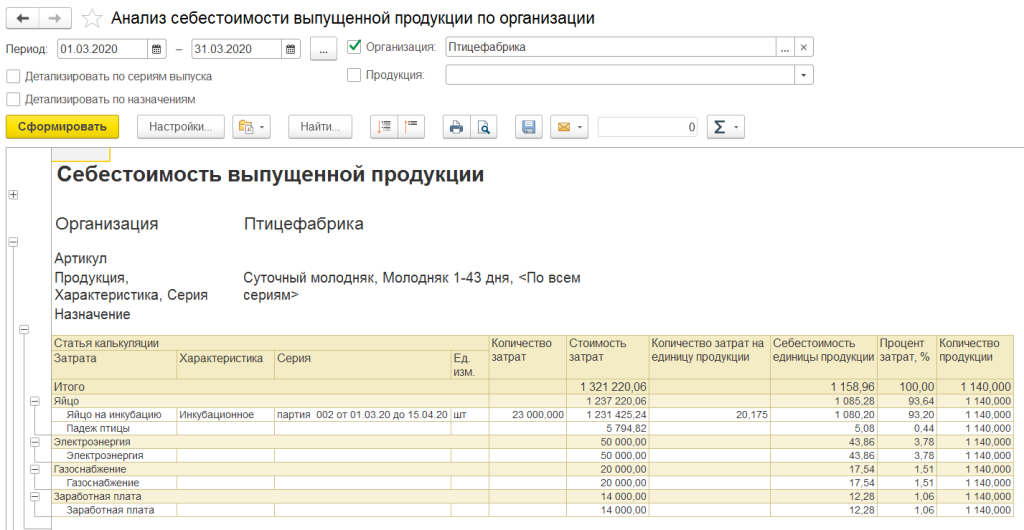
Task: Collapse the Яйцо group in report
Action: 35,400
